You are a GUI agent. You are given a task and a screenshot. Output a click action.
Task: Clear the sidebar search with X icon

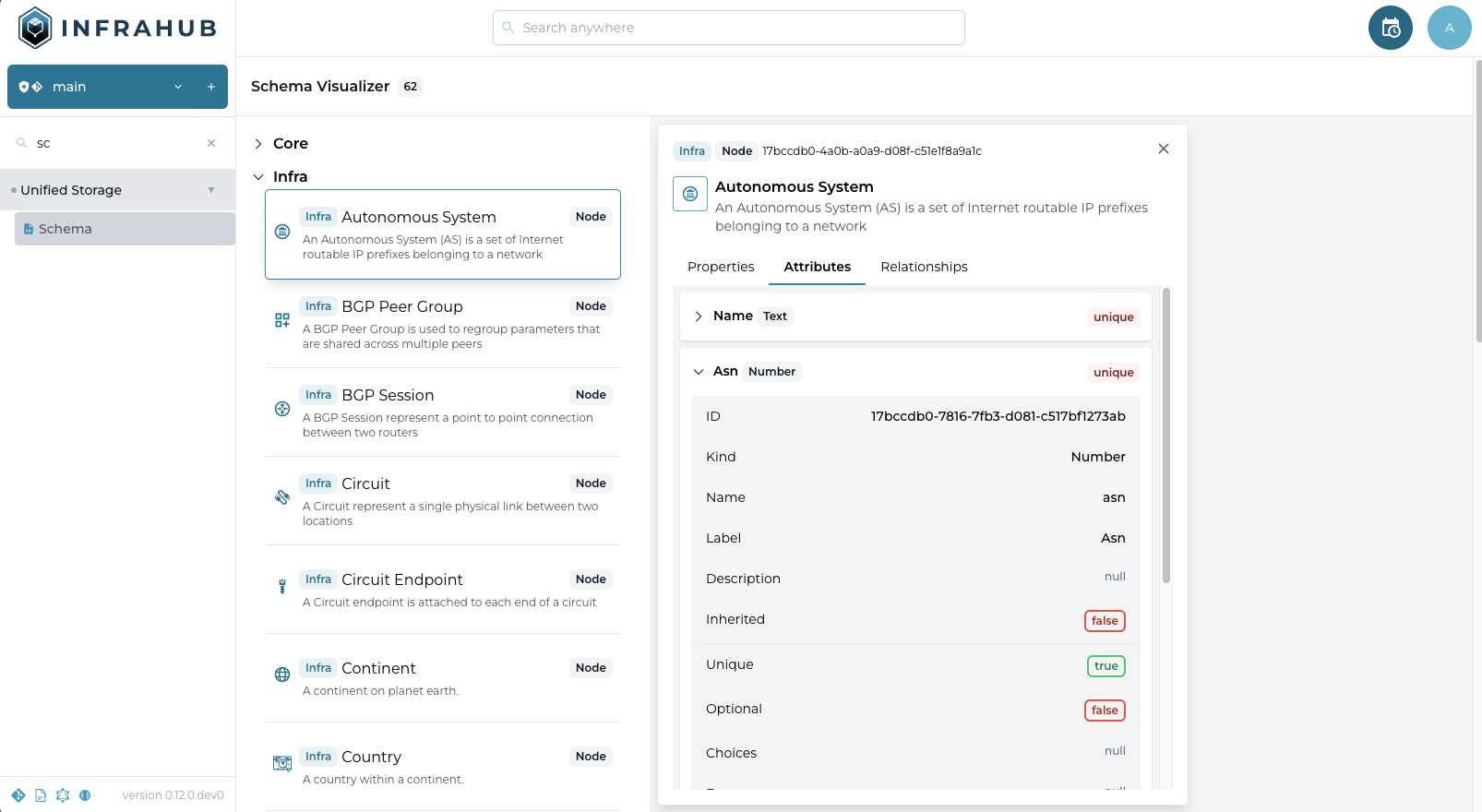click(x=211, y=143)
